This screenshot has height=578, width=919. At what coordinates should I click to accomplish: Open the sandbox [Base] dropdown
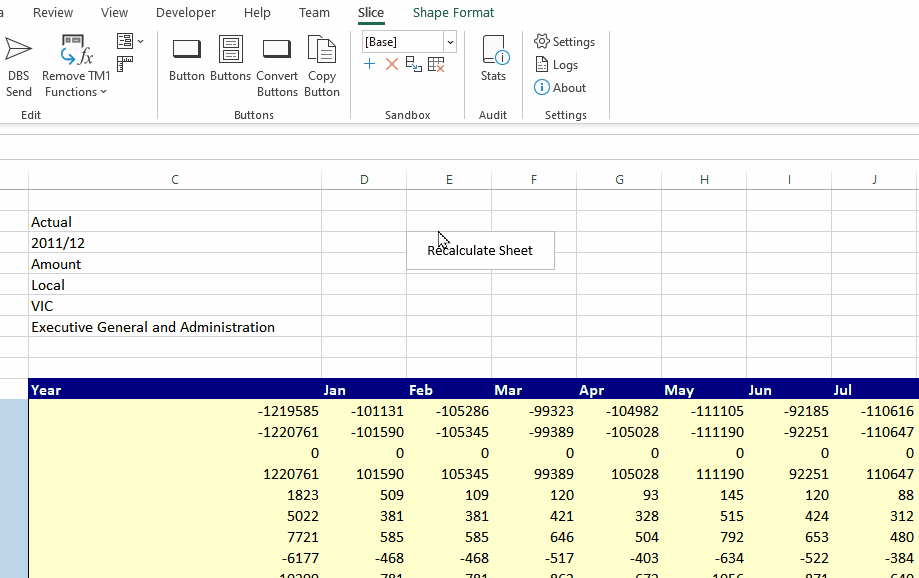click(450, 42)
